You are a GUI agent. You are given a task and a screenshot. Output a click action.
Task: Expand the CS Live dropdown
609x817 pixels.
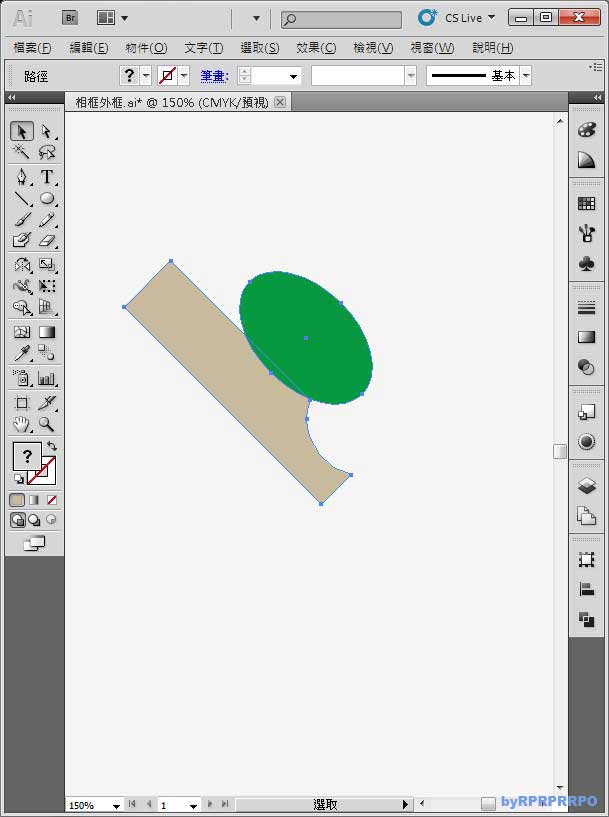click(x=491, y=17)
